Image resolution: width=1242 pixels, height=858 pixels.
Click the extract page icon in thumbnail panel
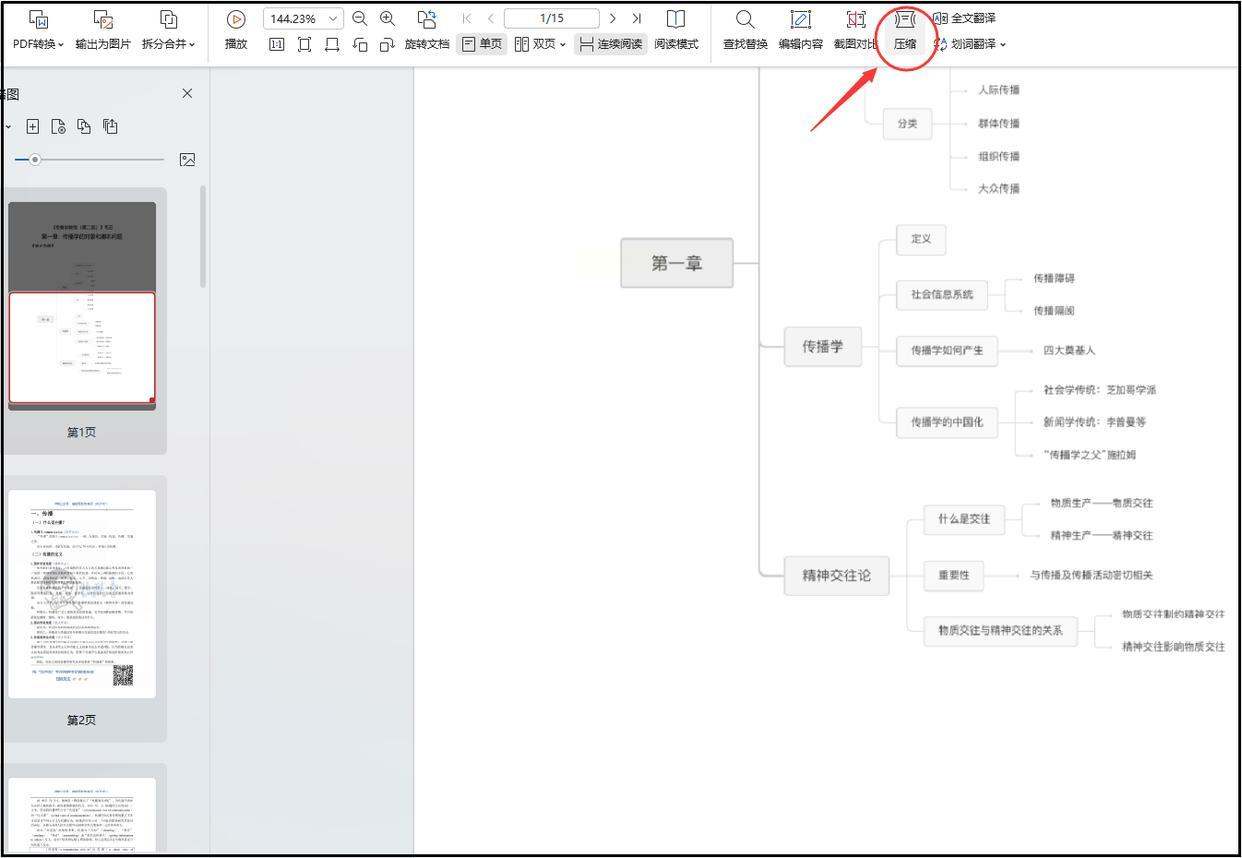pyautogui.click(x=84, y=126)
